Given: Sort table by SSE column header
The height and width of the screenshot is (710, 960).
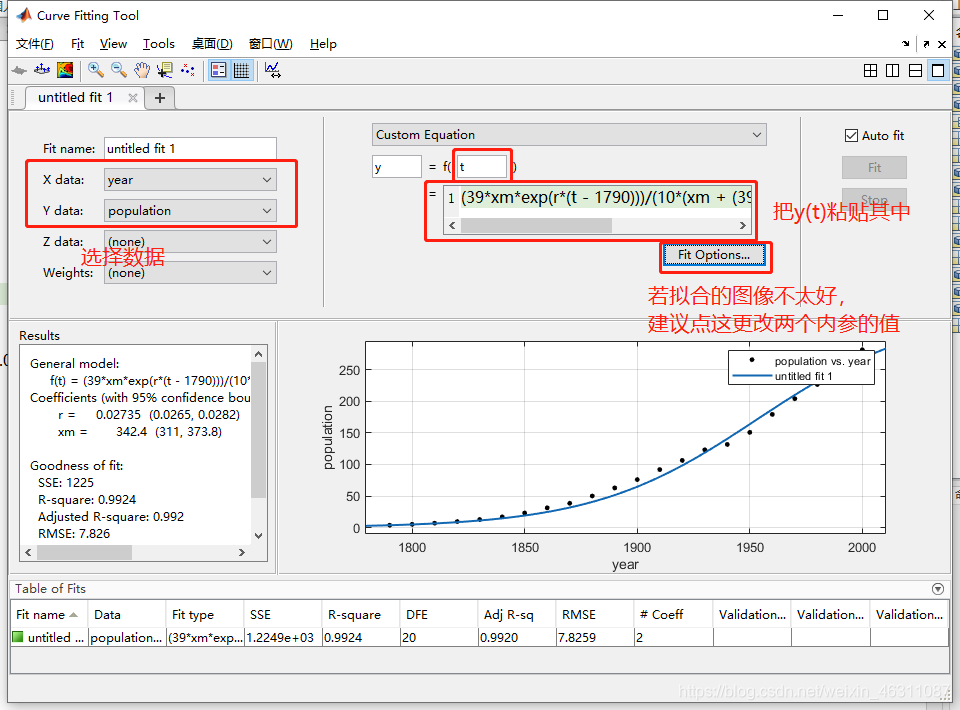Looking at the screenshot, I should [x=283, y=615].
